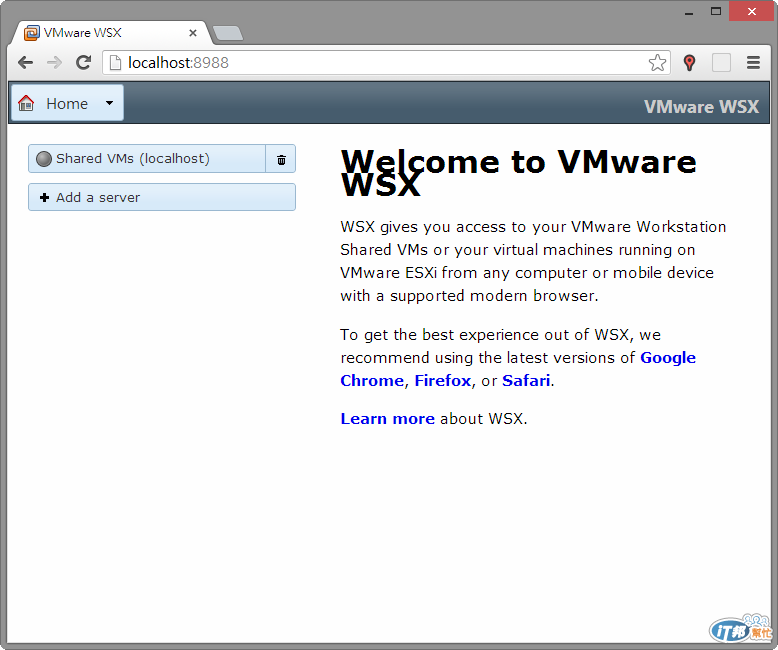
Task: Open the Home dropdown arrow
Action: (x=110, y=103)
